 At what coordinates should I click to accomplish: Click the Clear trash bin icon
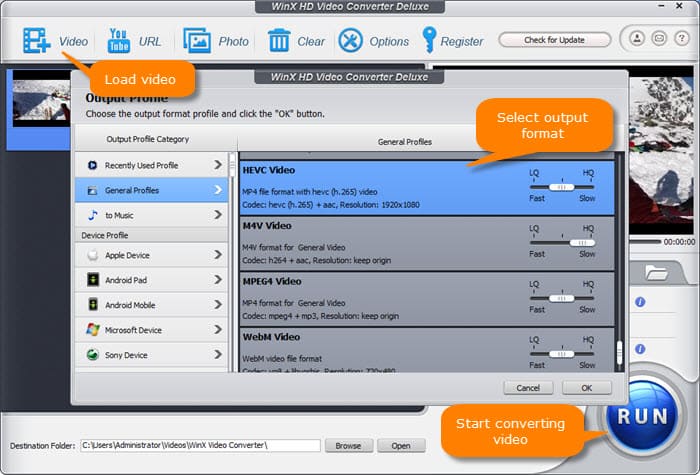pos(279,40)
